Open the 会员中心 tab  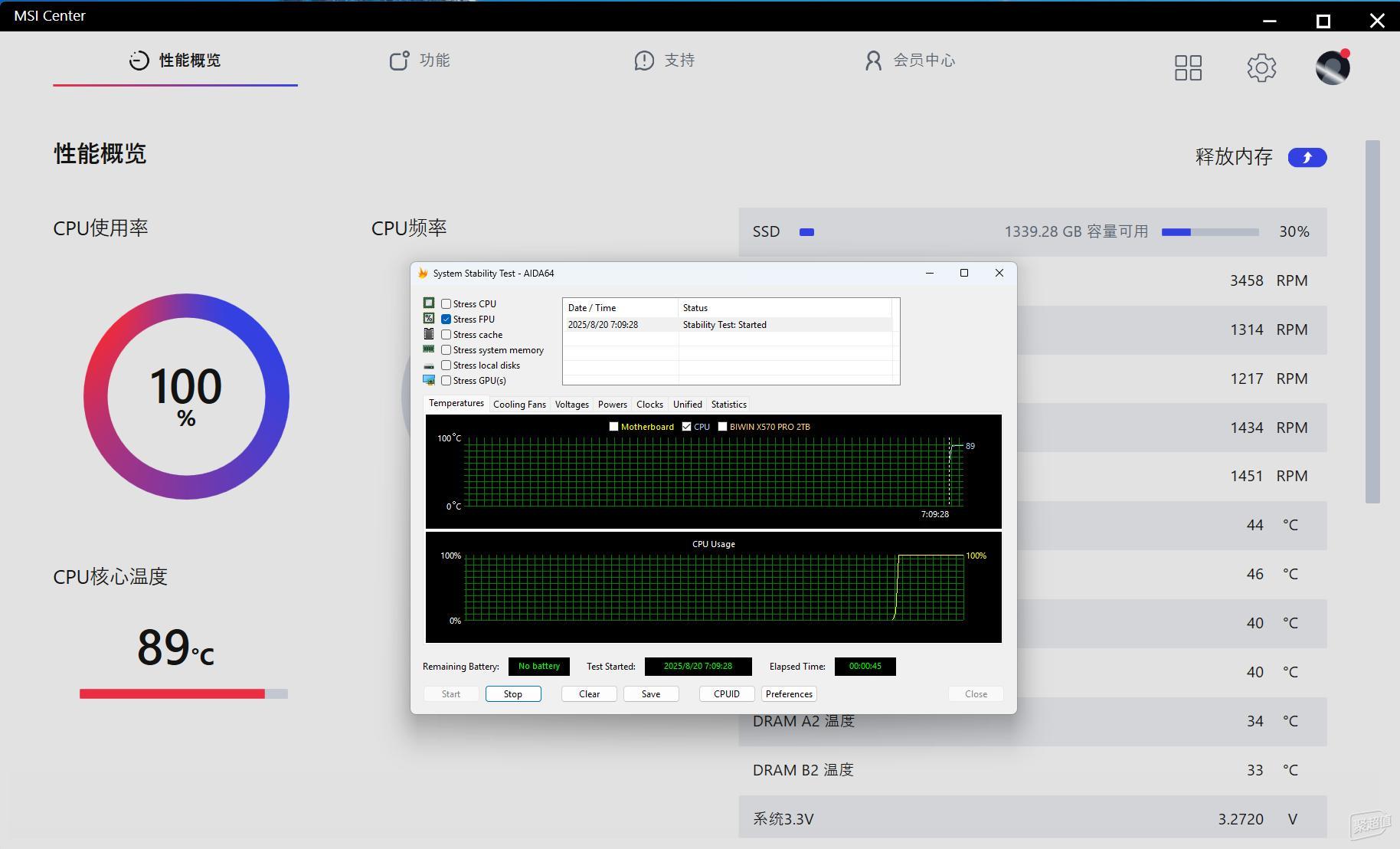click(910, 61)
